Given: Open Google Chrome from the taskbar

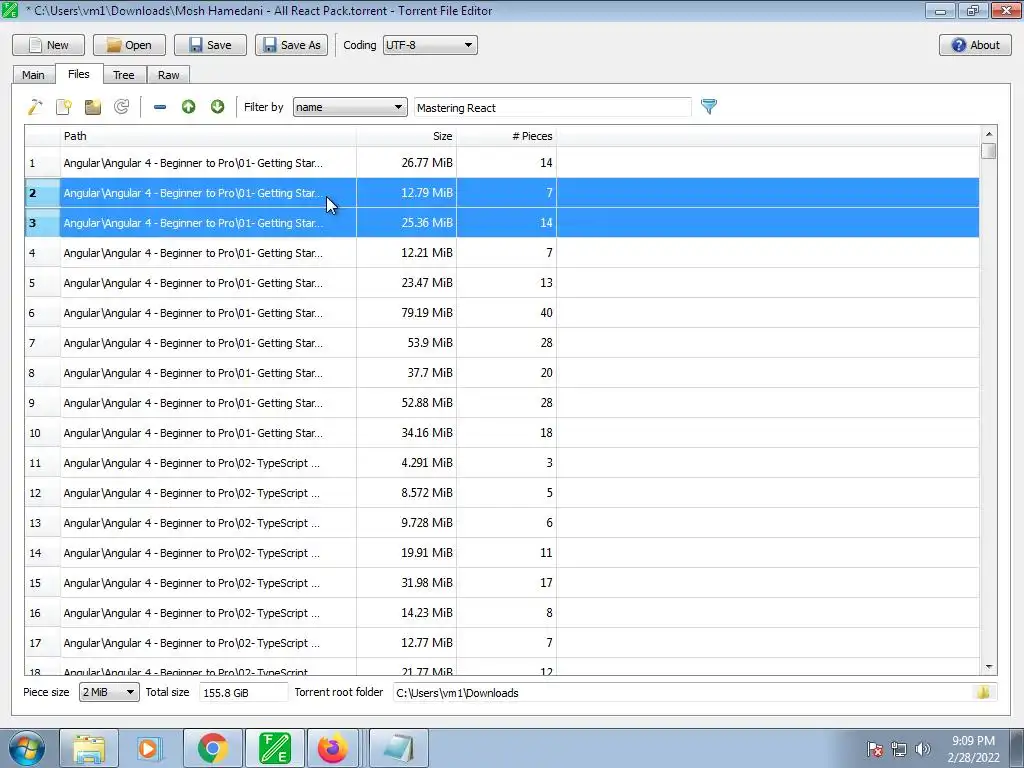Looking at the screenshot, I should coord(212,748).
